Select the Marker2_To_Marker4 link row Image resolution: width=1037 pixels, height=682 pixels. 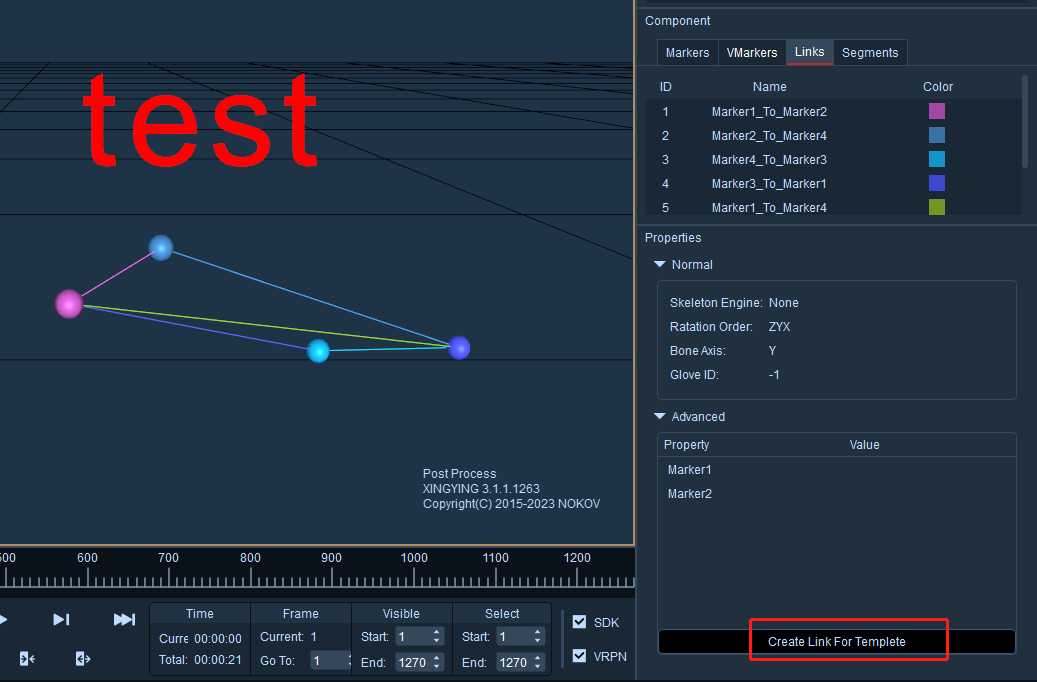[x=833, y=136]
